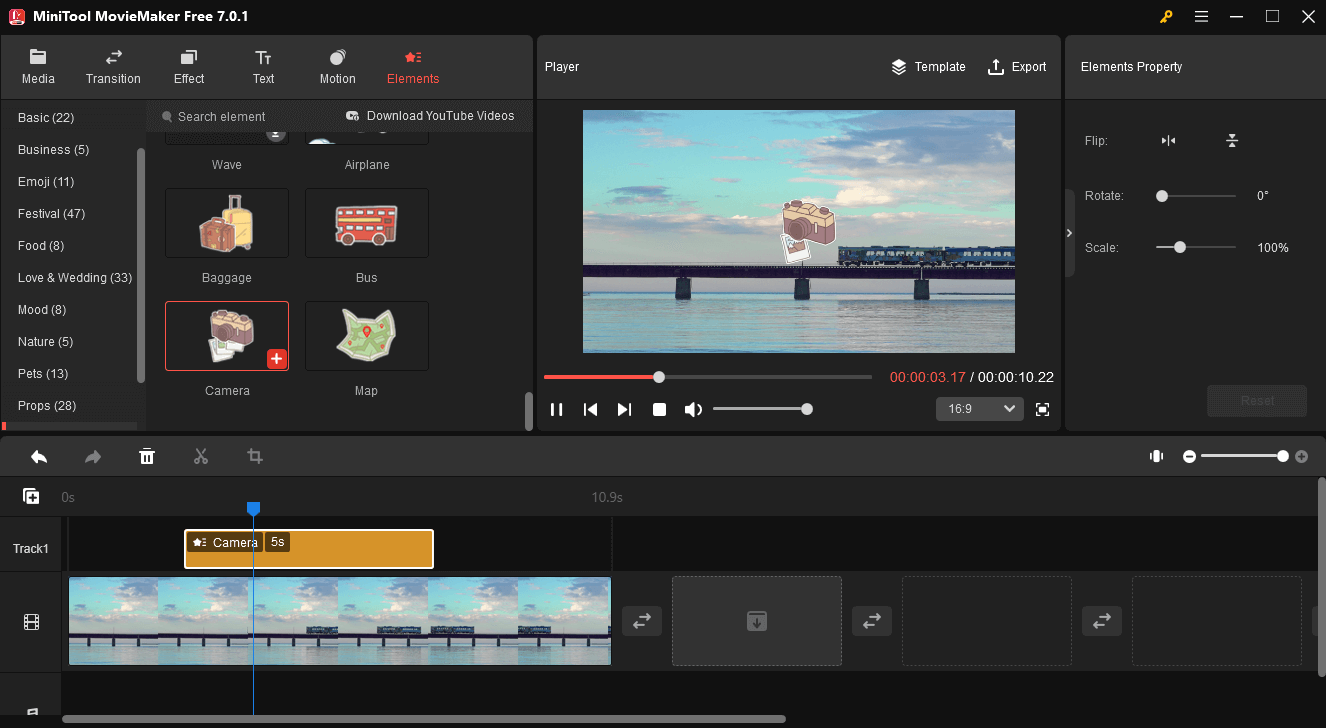Open the Motion tab

click(x=337, y=66)
